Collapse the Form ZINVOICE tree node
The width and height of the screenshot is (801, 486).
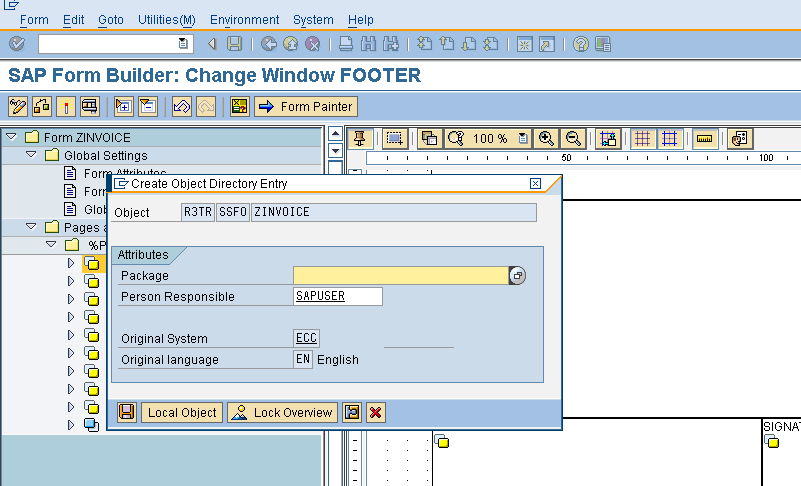coord(11,137)
